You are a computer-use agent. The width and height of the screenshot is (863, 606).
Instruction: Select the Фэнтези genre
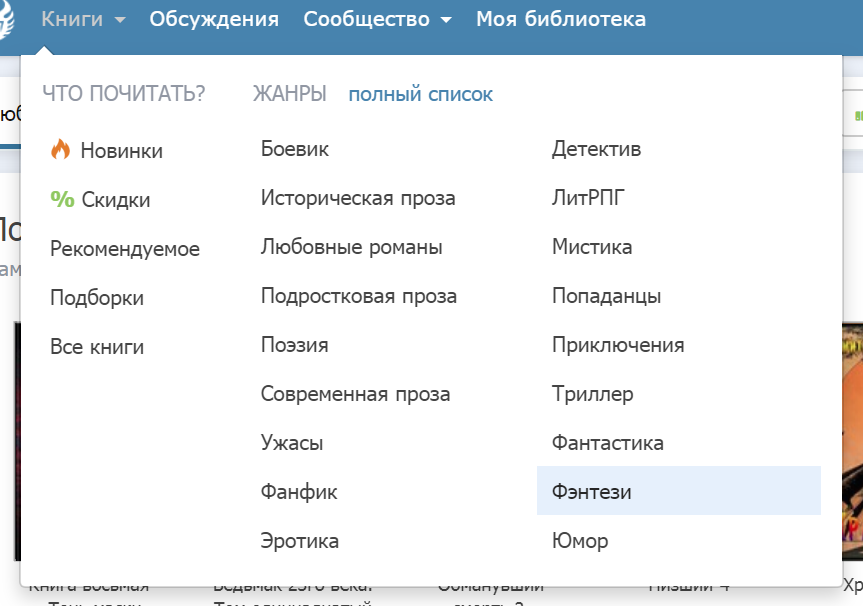pos(592,492)
